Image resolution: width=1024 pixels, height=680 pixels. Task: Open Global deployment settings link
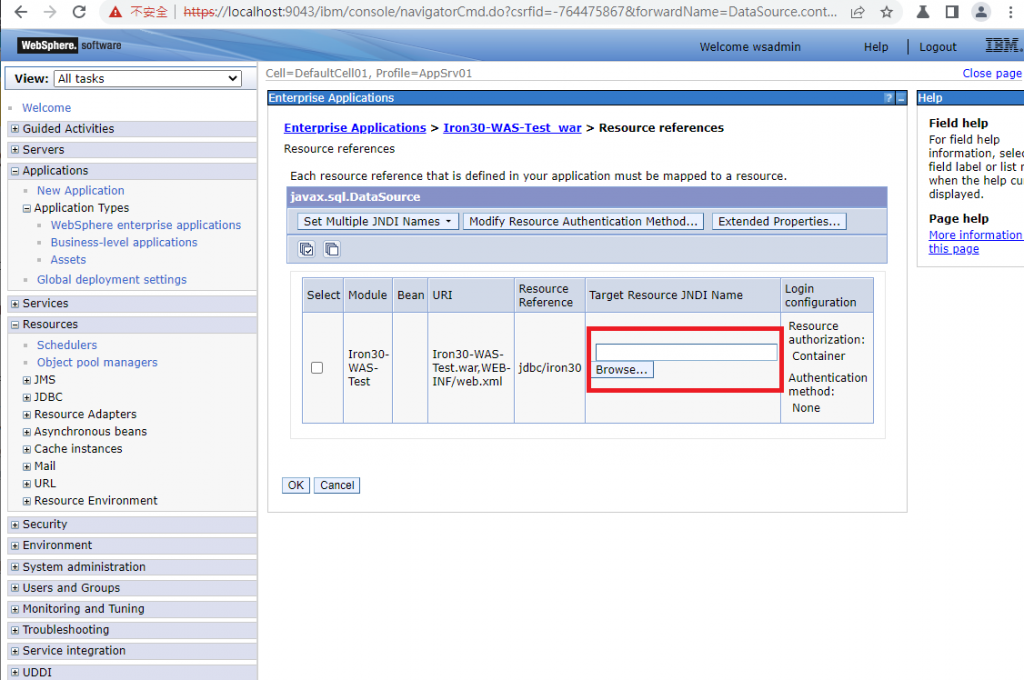(112, 280)
